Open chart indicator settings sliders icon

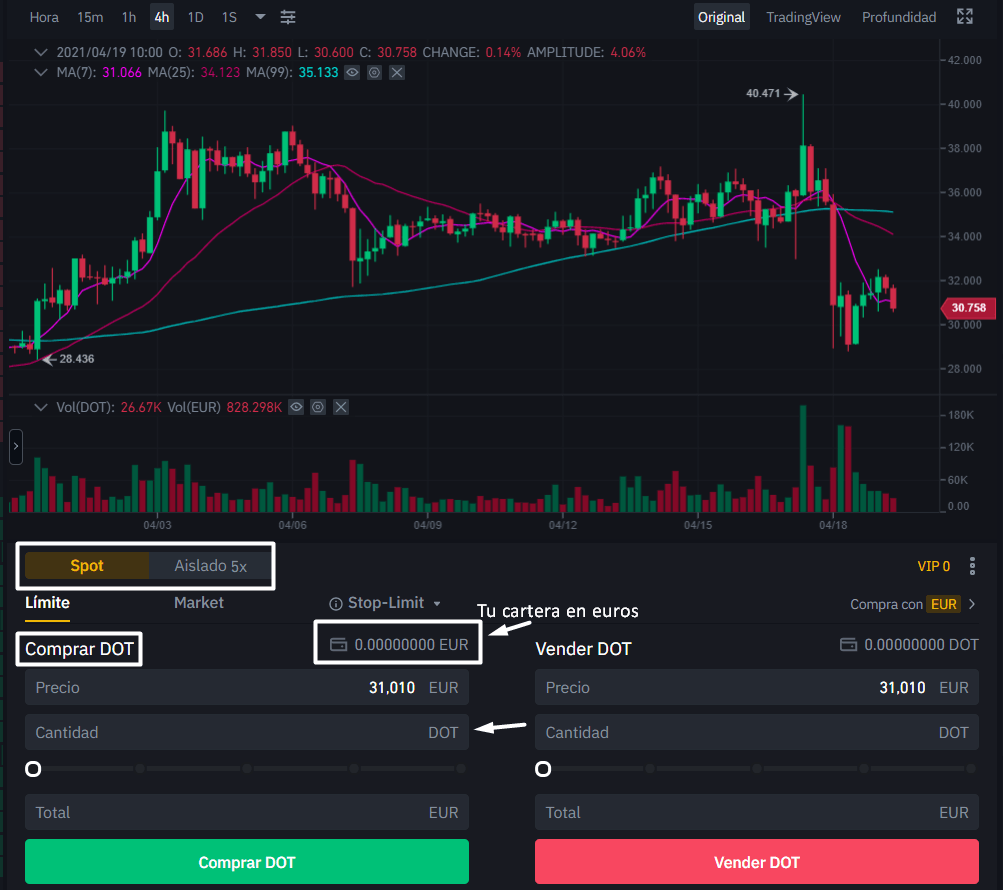pos(288,17)
